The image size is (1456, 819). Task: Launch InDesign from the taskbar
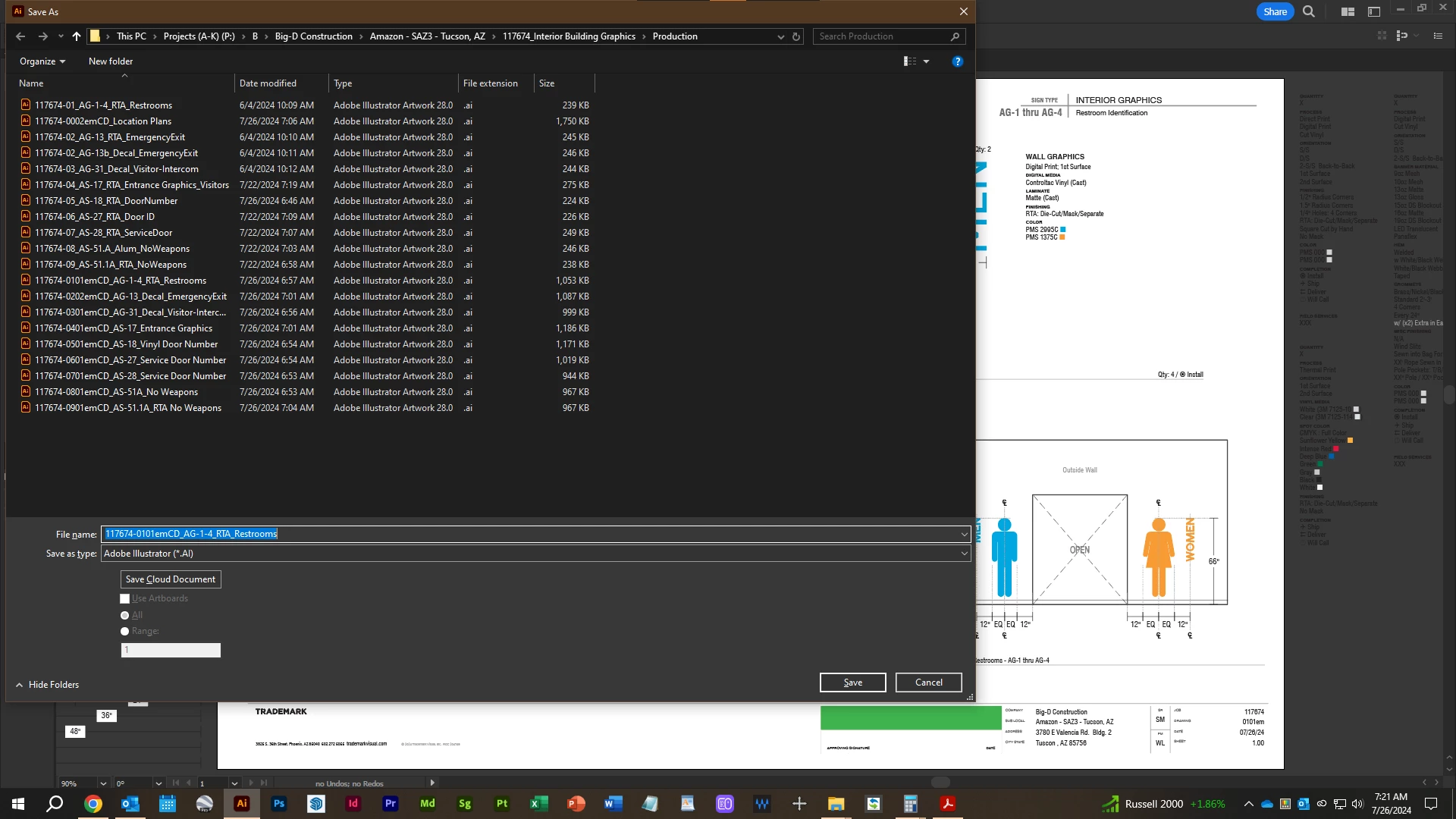pyautogui.click(x=353, y=804)
